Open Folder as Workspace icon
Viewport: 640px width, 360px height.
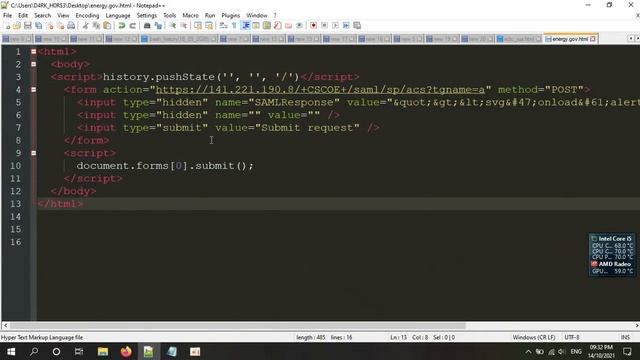coord(289,26)
